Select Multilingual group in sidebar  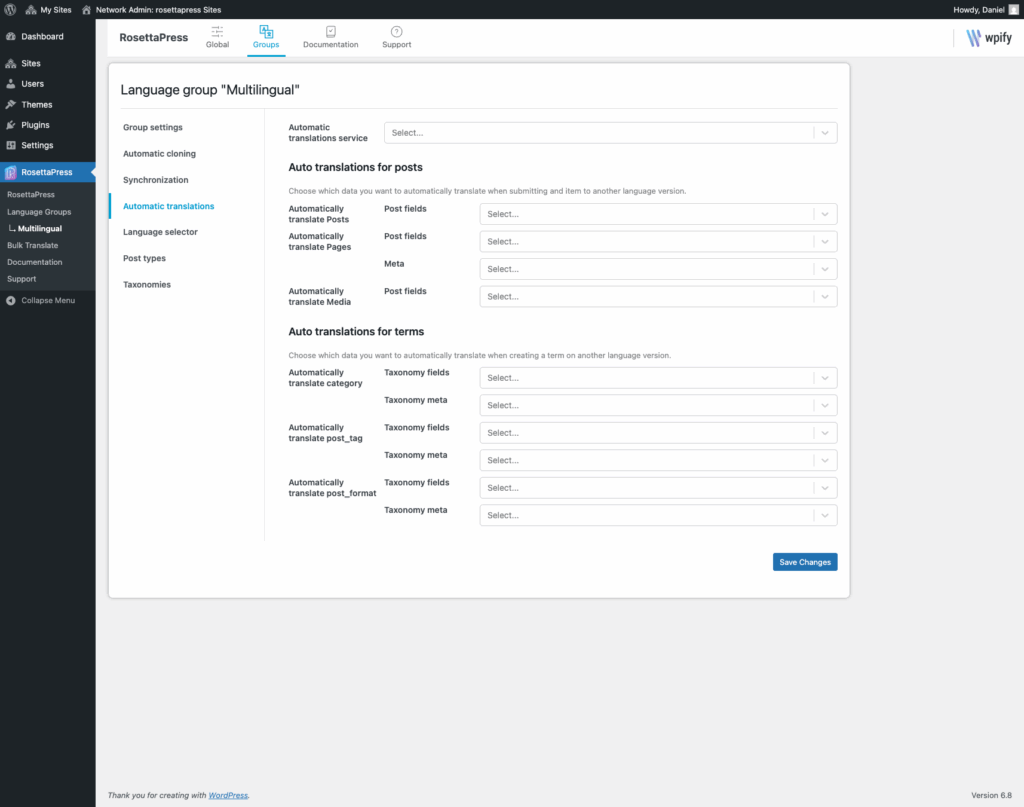click(x=40, y=229)
